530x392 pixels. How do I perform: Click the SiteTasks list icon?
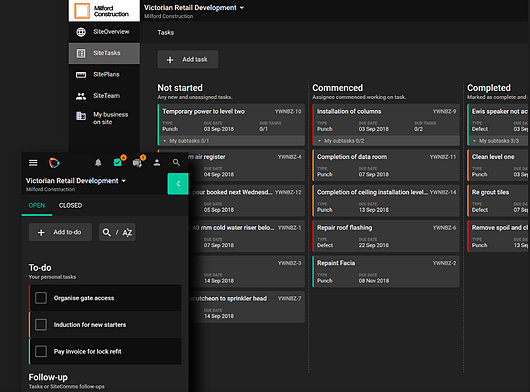point(81,53)
